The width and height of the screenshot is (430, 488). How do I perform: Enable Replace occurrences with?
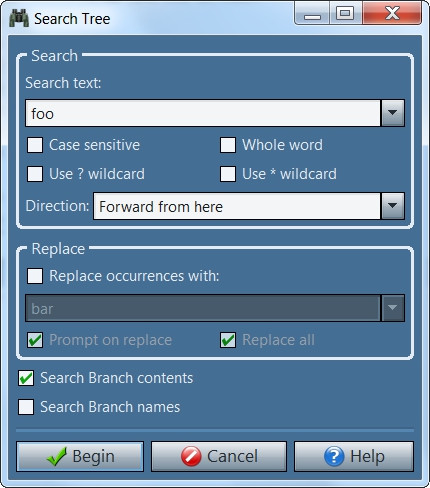35,276
